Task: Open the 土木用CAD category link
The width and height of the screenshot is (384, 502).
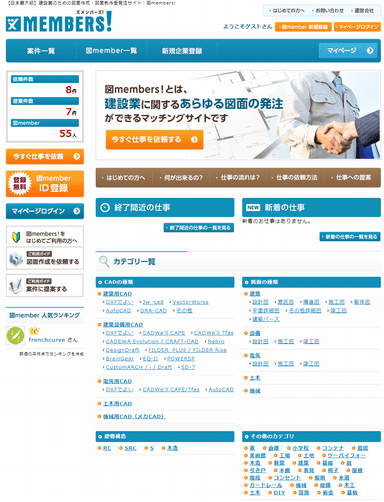Action: (x=117, y=404)
